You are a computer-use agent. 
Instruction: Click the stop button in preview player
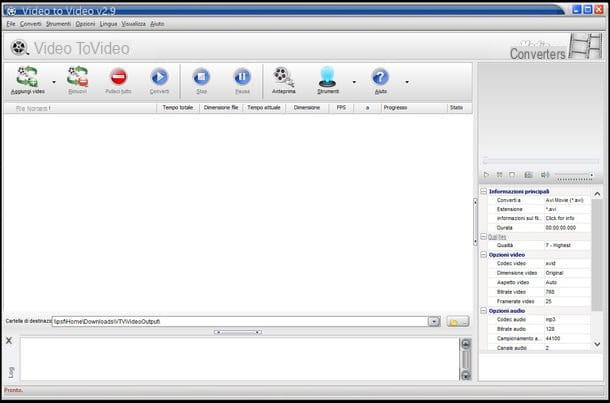pyautogui.click(x=512, y=175)
